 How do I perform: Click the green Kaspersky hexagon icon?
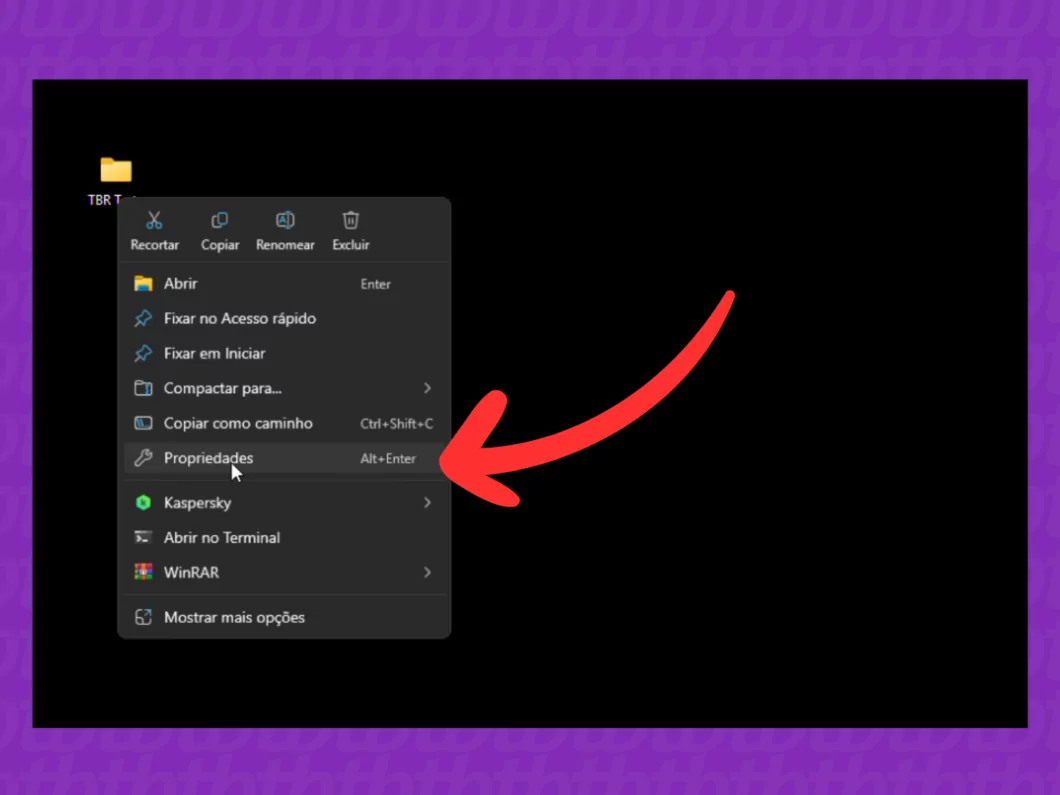tap(143, 503)
